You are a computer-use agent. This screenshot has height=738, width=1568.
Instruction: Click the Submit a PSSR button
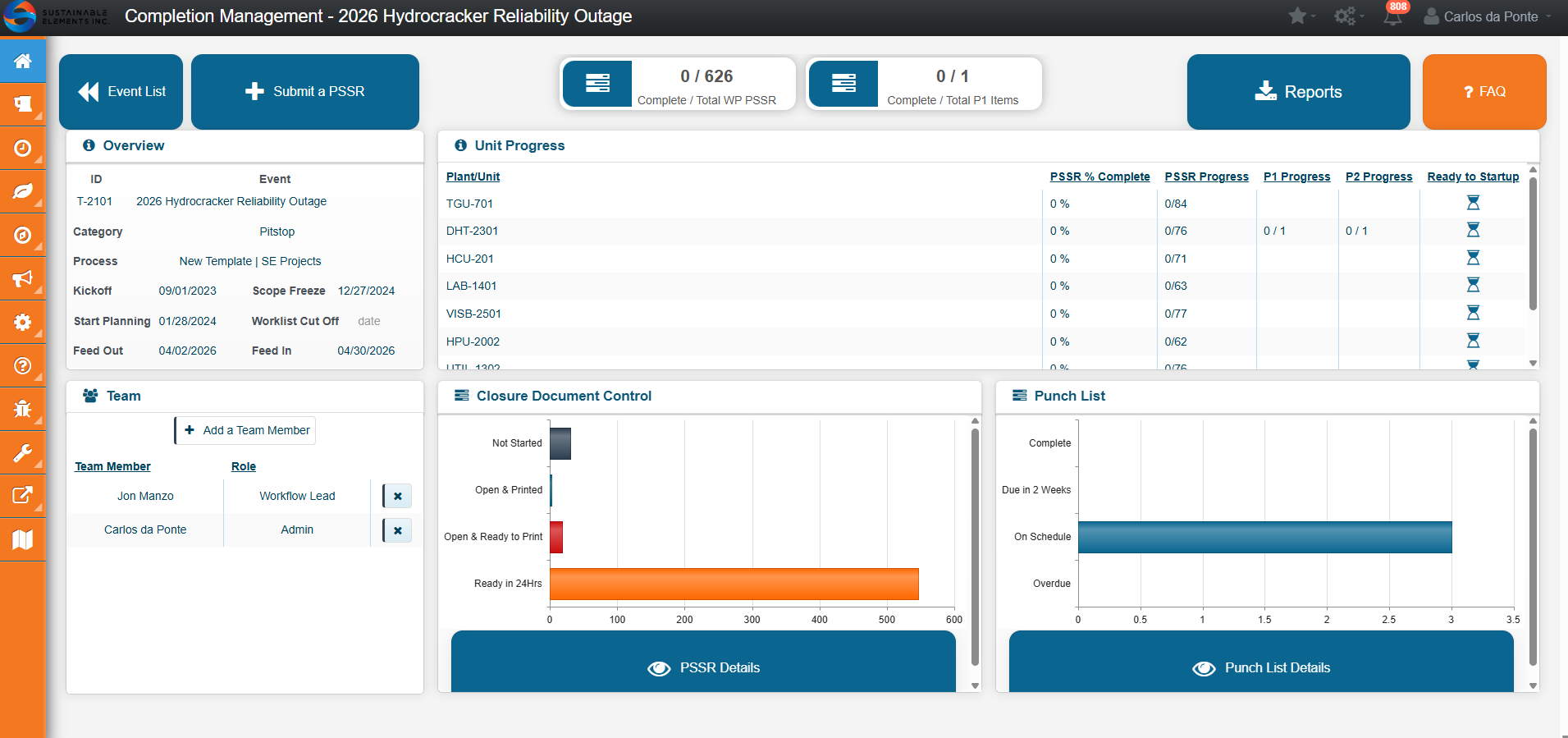305,91
